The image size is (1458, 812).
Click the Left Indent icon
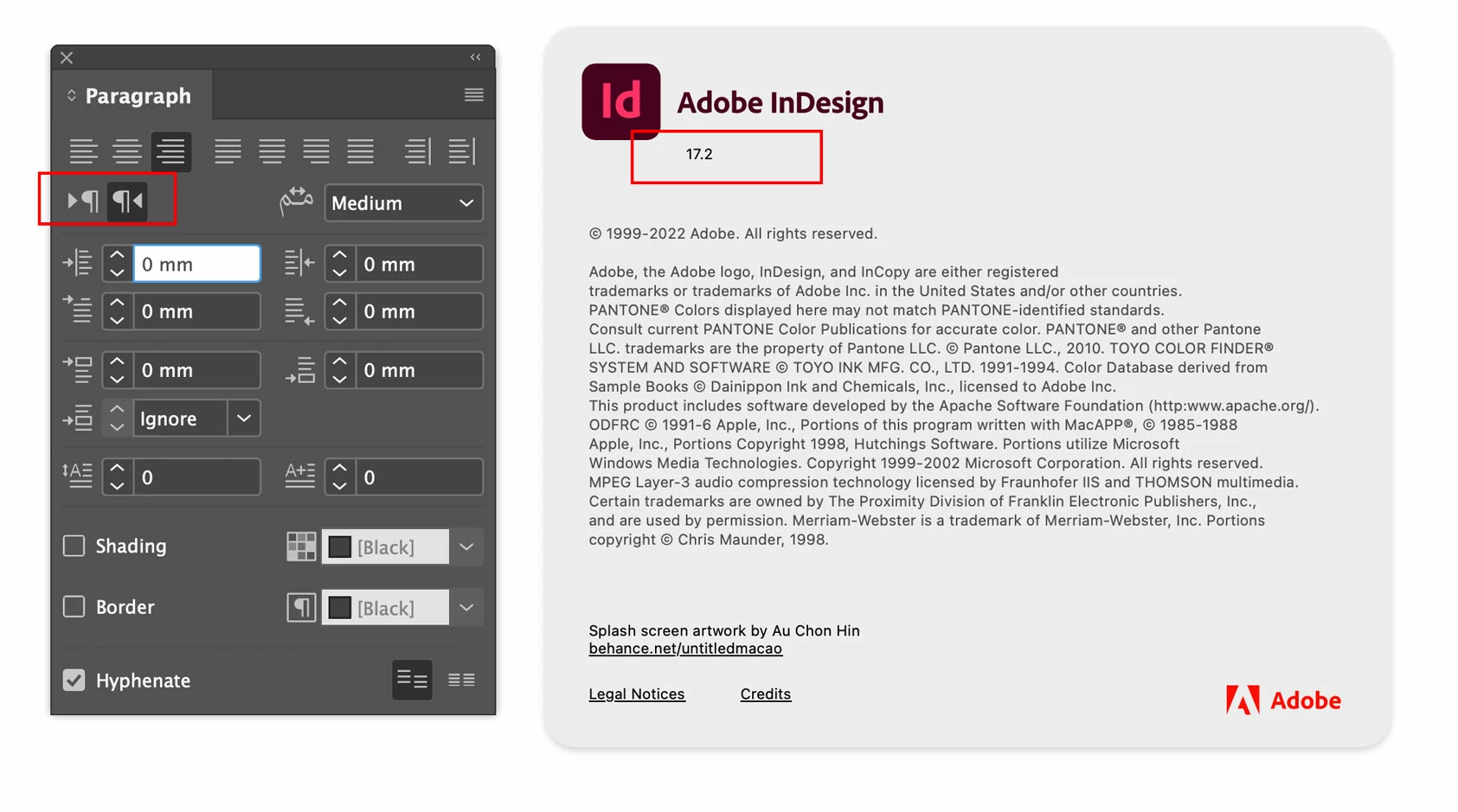coord(78,263)
